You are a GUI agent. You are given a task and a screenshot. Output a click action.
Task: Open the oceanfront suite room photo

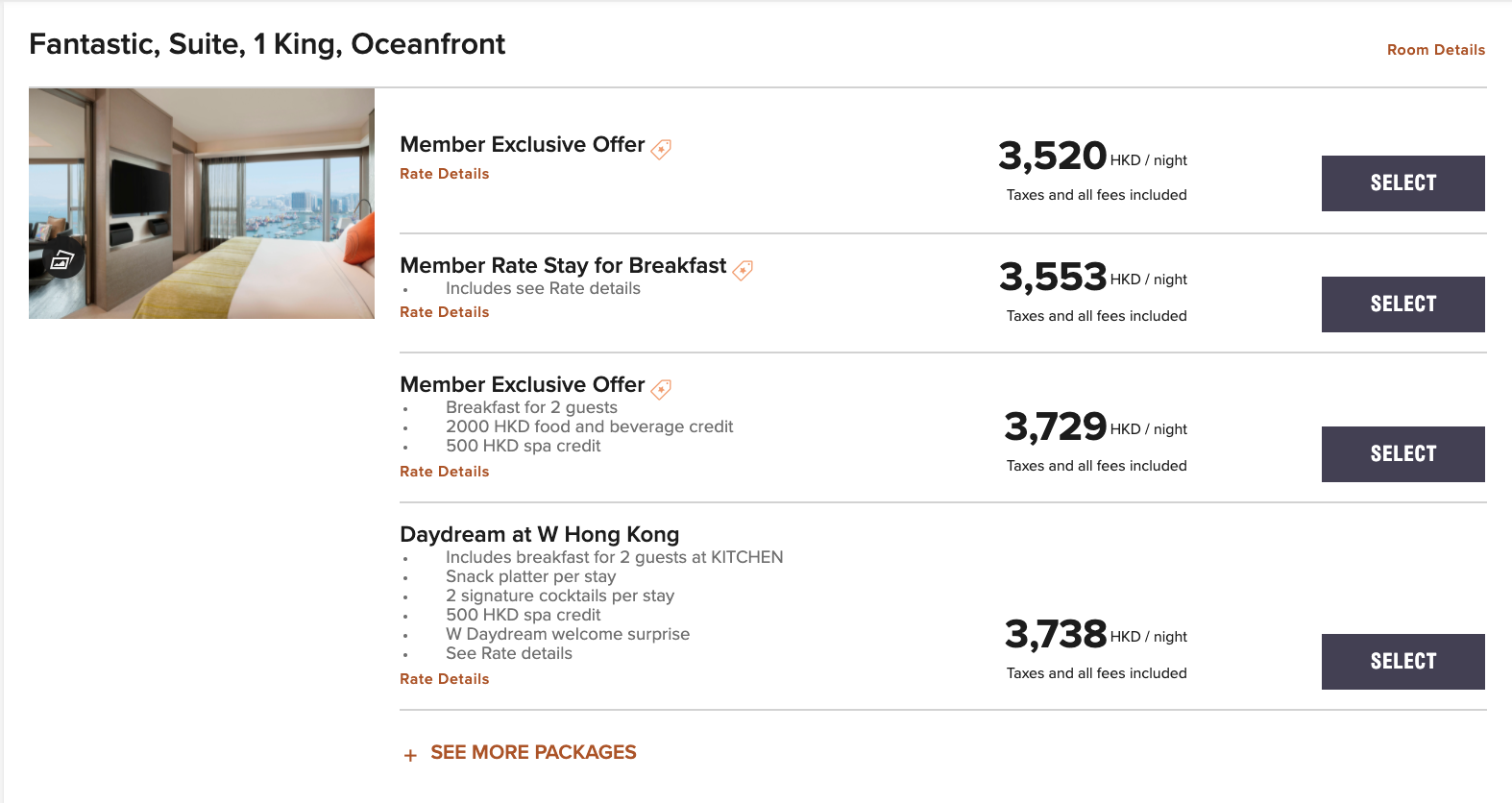point(202,204)
